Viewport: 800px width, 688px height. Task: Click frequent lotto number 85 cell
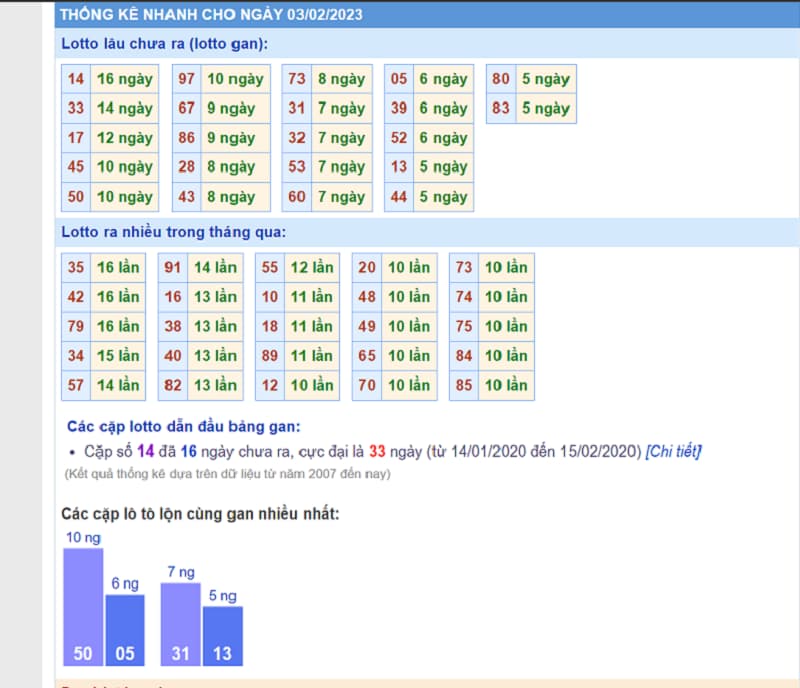[x=464, y=385]
